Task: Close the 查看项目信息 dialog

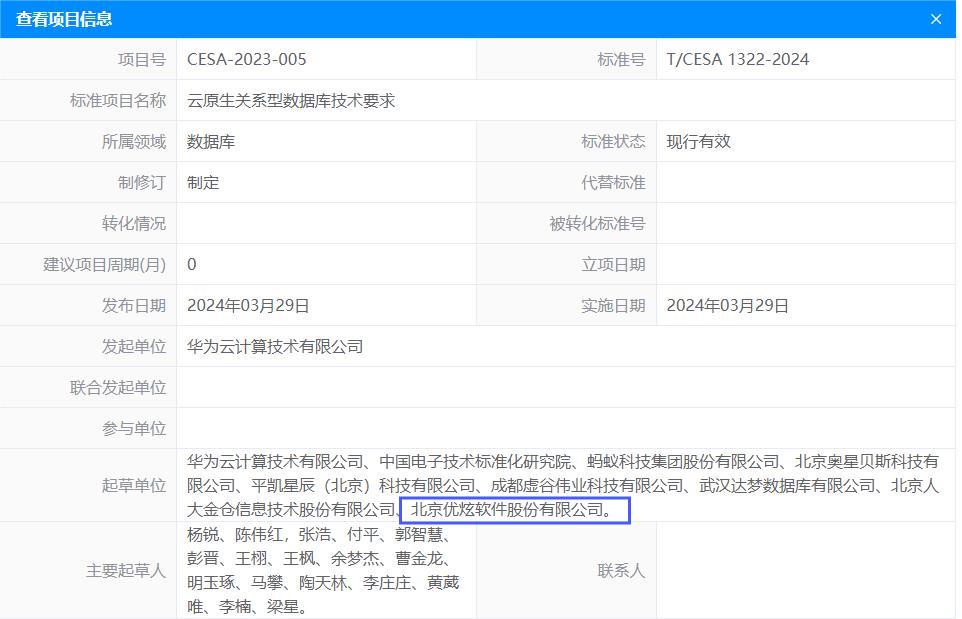Action: (936, 19)
